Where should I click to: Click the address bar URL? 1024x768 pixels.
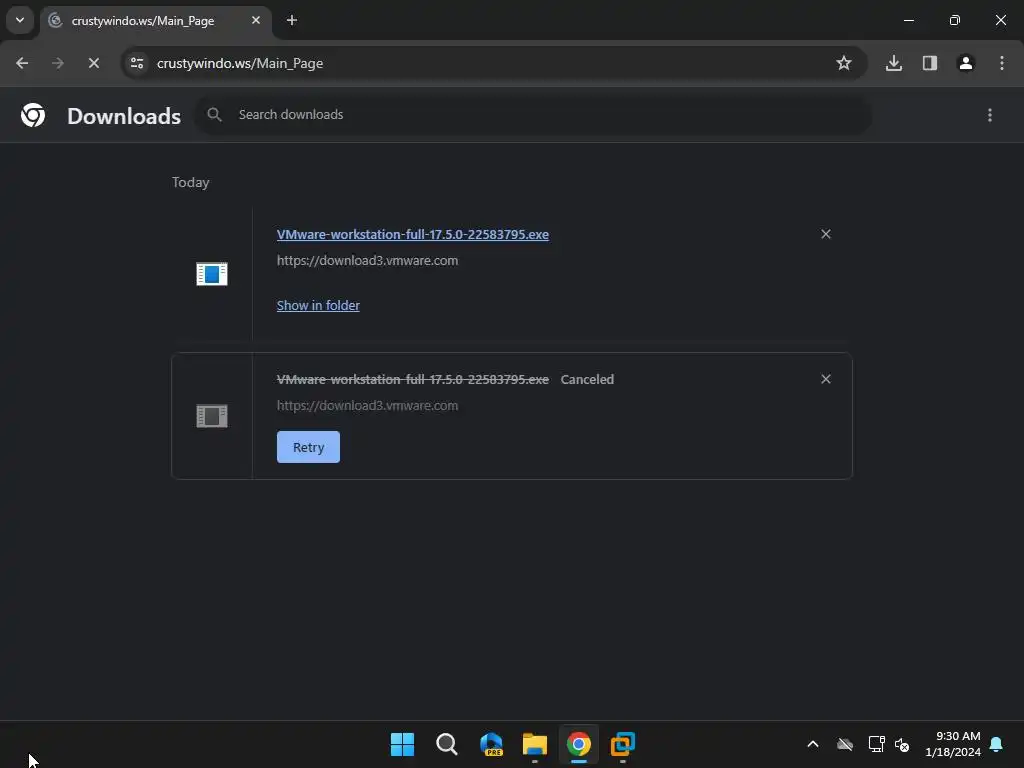(240, 63)
